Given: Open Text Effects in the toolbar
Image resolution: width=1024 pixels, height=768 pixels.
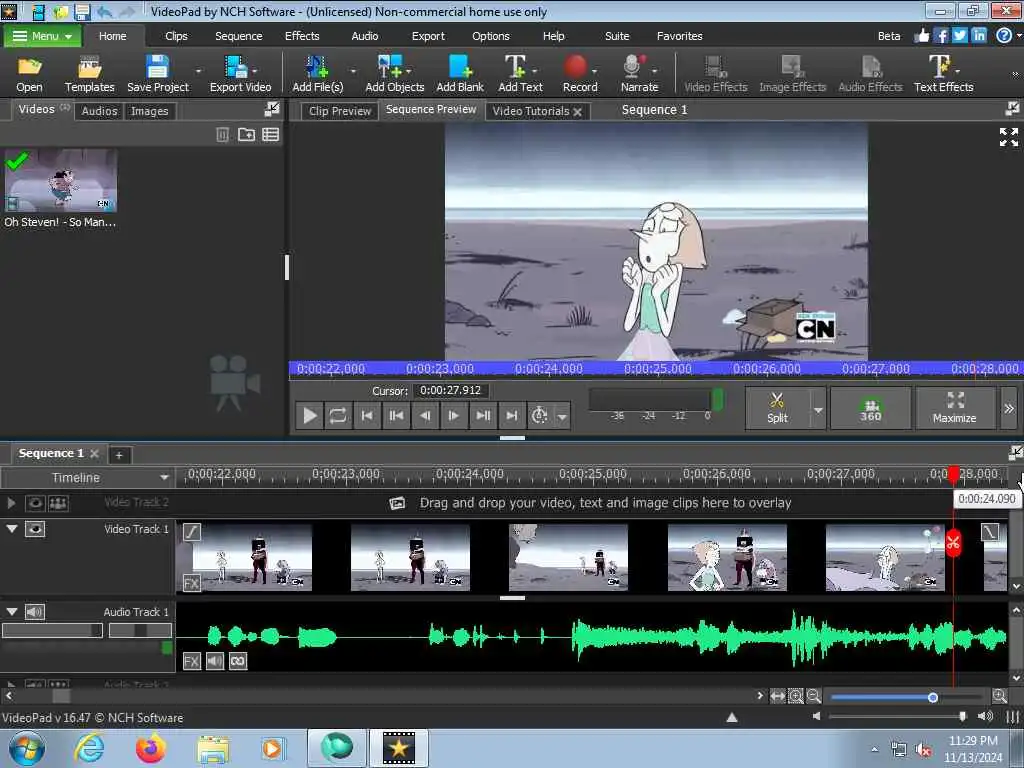Looking at the screenshot, I should (x=943, y=74).
